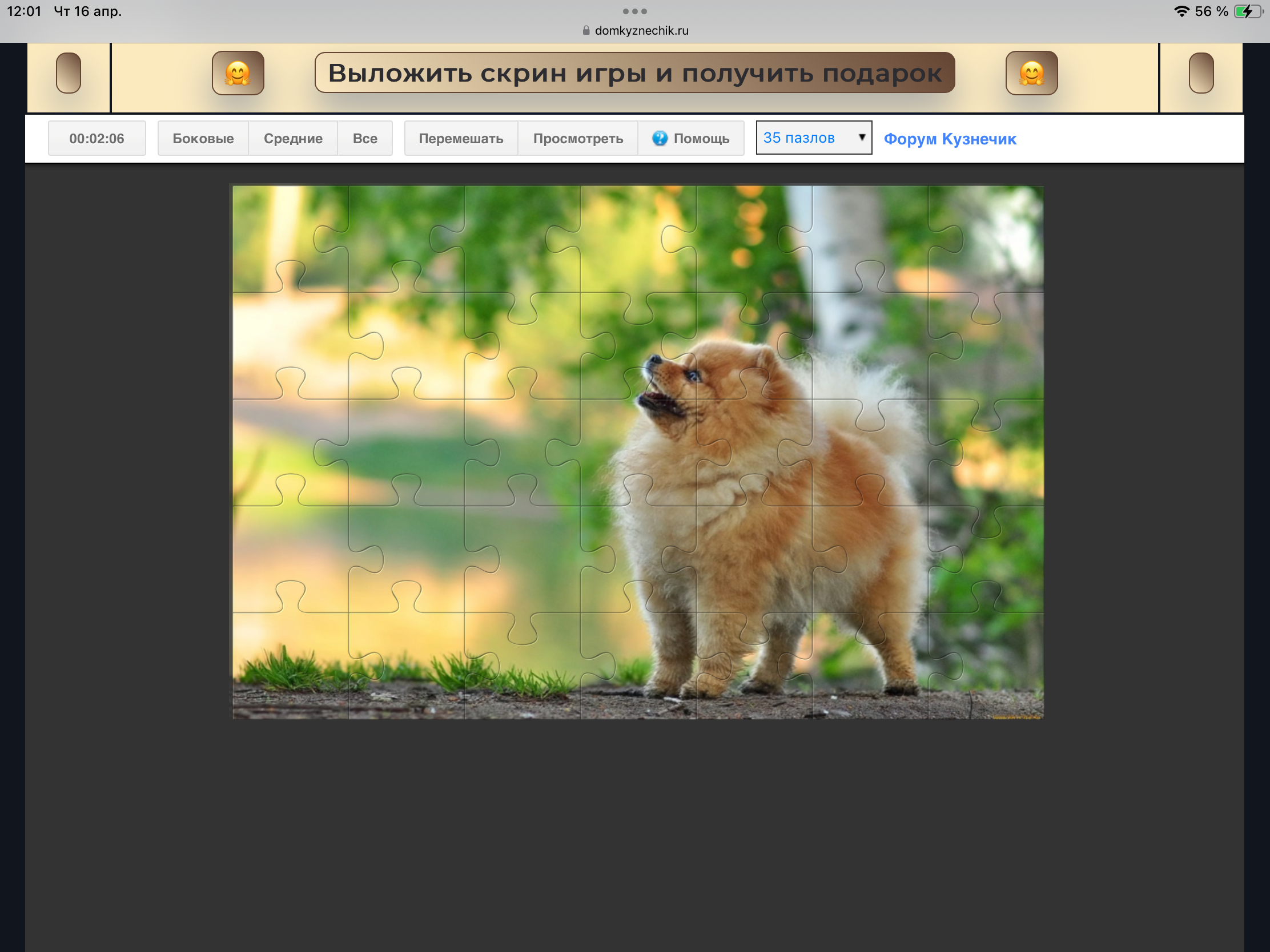The width and height of the screenshot is (1270, 952).
Task: Open the Форум Кузнечик link
Action: tap(950, 139)
